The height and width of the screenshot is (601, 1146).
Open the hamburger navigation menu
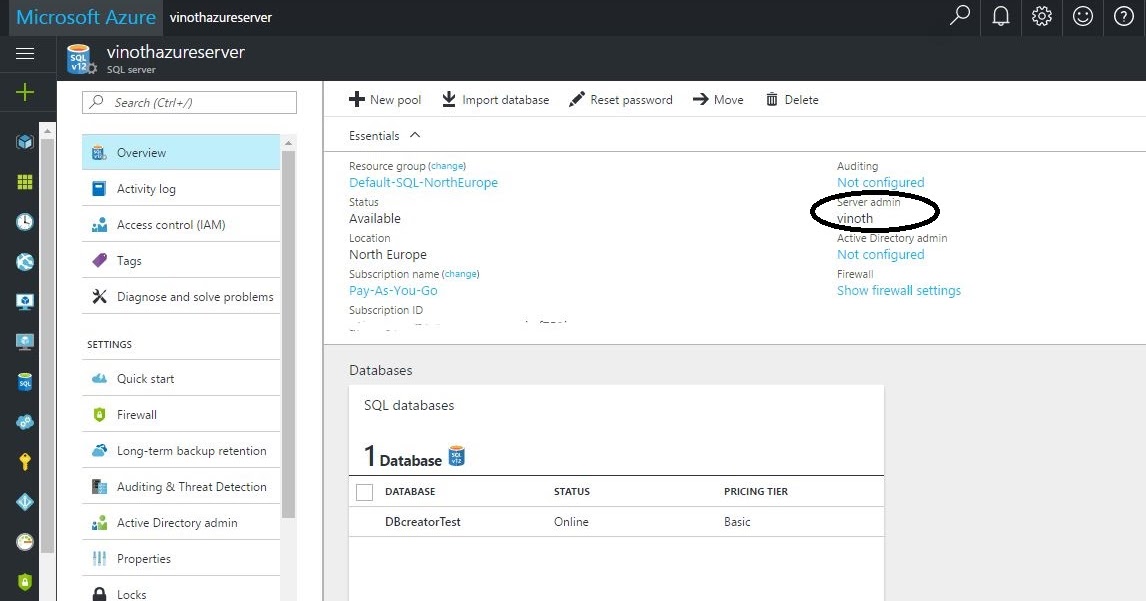[27, 54]
